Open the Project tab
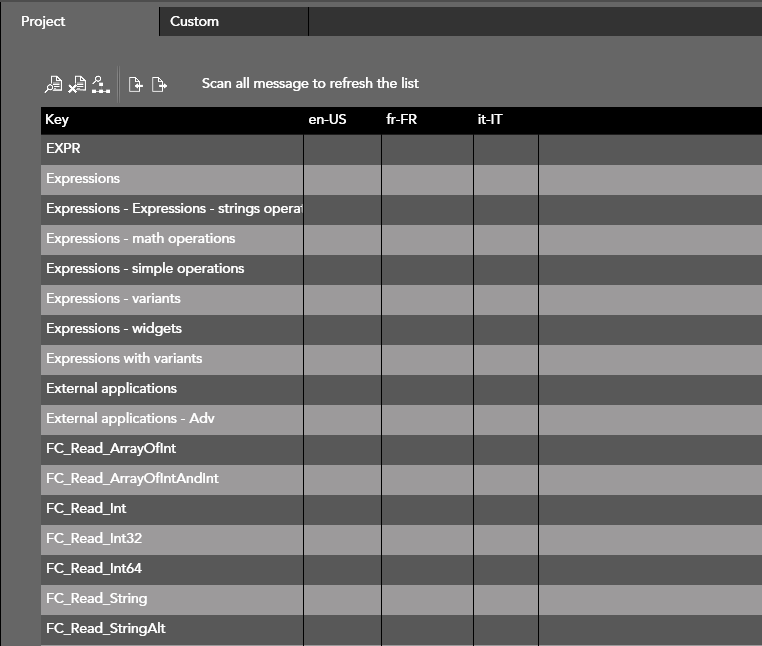Image resolution: width=762 pixels, height=646 pixels. pyautogui.click(x=43, y=21)
